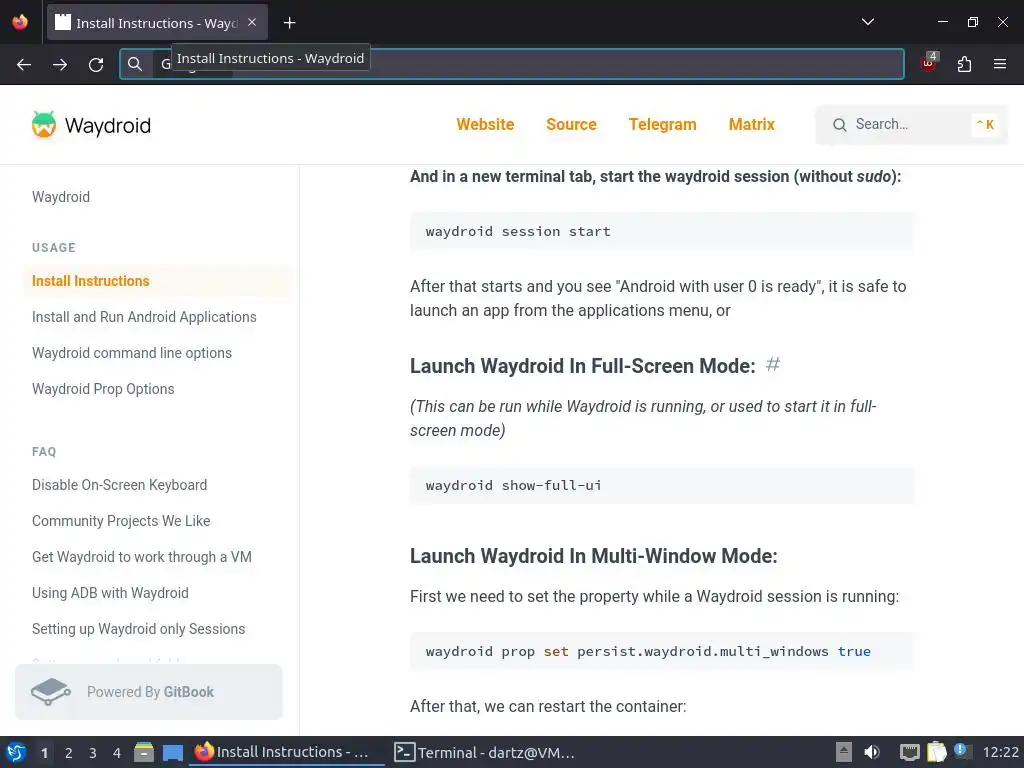Screen dimensions: 1024x768
Task: Switch to workspace 2
Action: click(69, 753)
